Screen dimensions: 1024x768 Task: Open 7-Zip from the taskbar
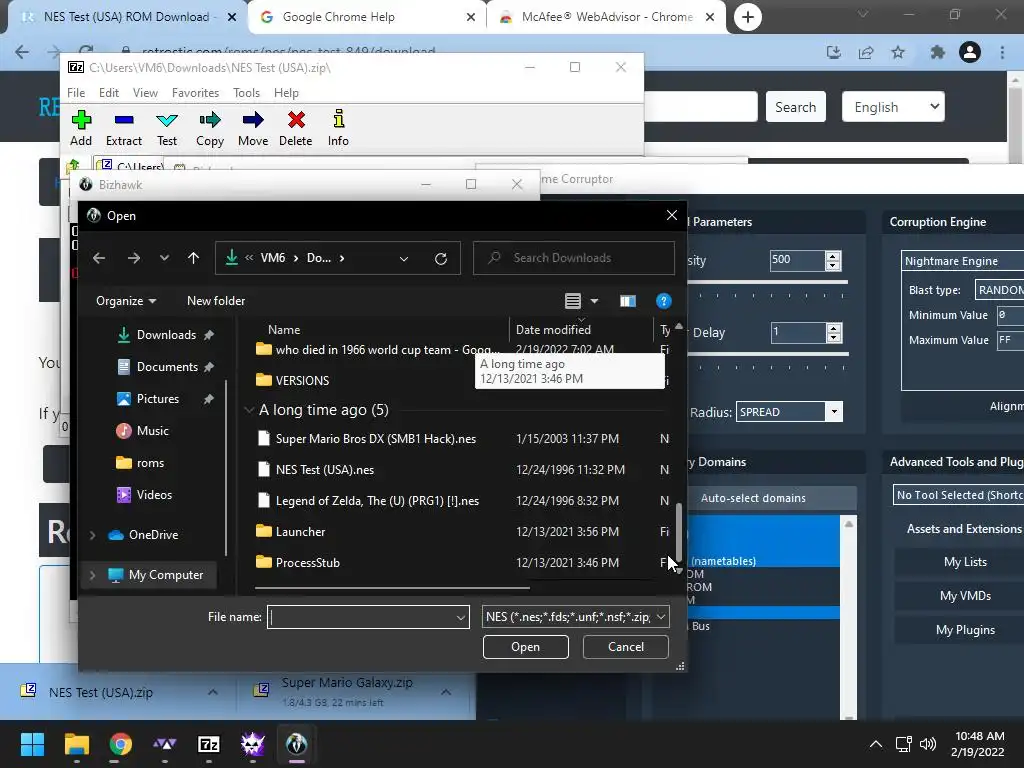point(209,744)
